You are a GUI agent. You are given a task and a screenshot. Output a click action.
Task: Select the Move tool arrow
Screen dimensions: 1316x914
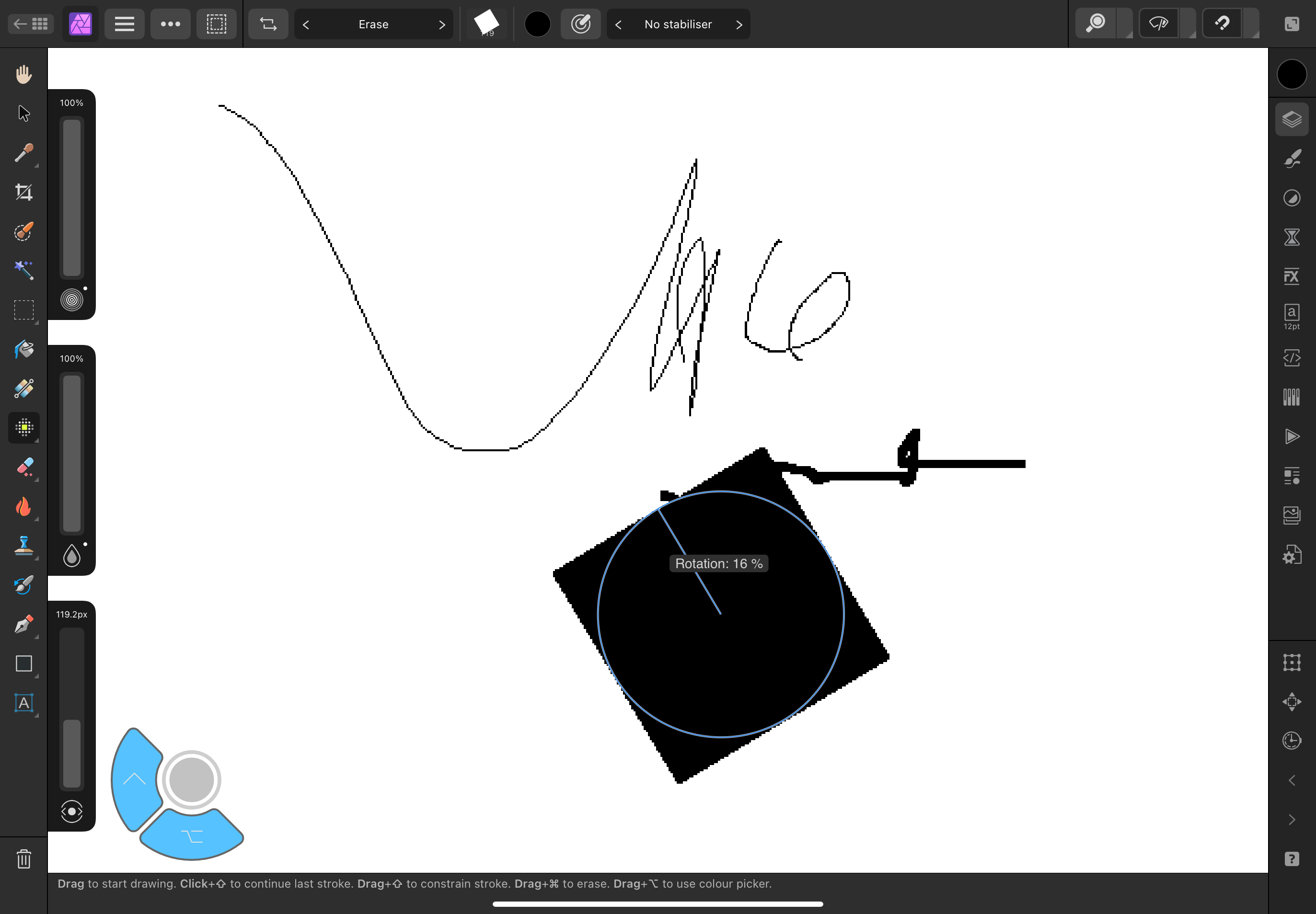tap(23, 114)
